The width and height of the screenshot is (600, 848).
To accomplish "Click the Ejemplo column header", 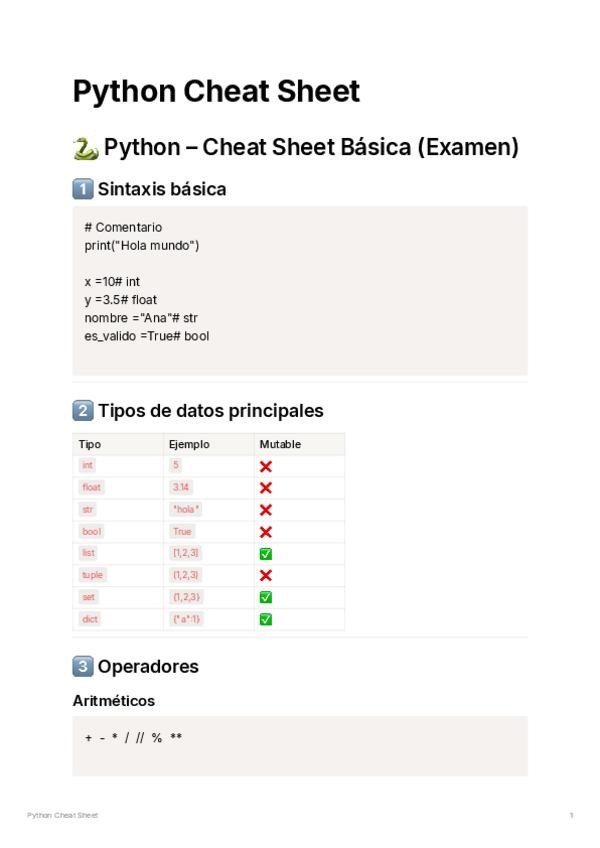I will tap(189, 444).
